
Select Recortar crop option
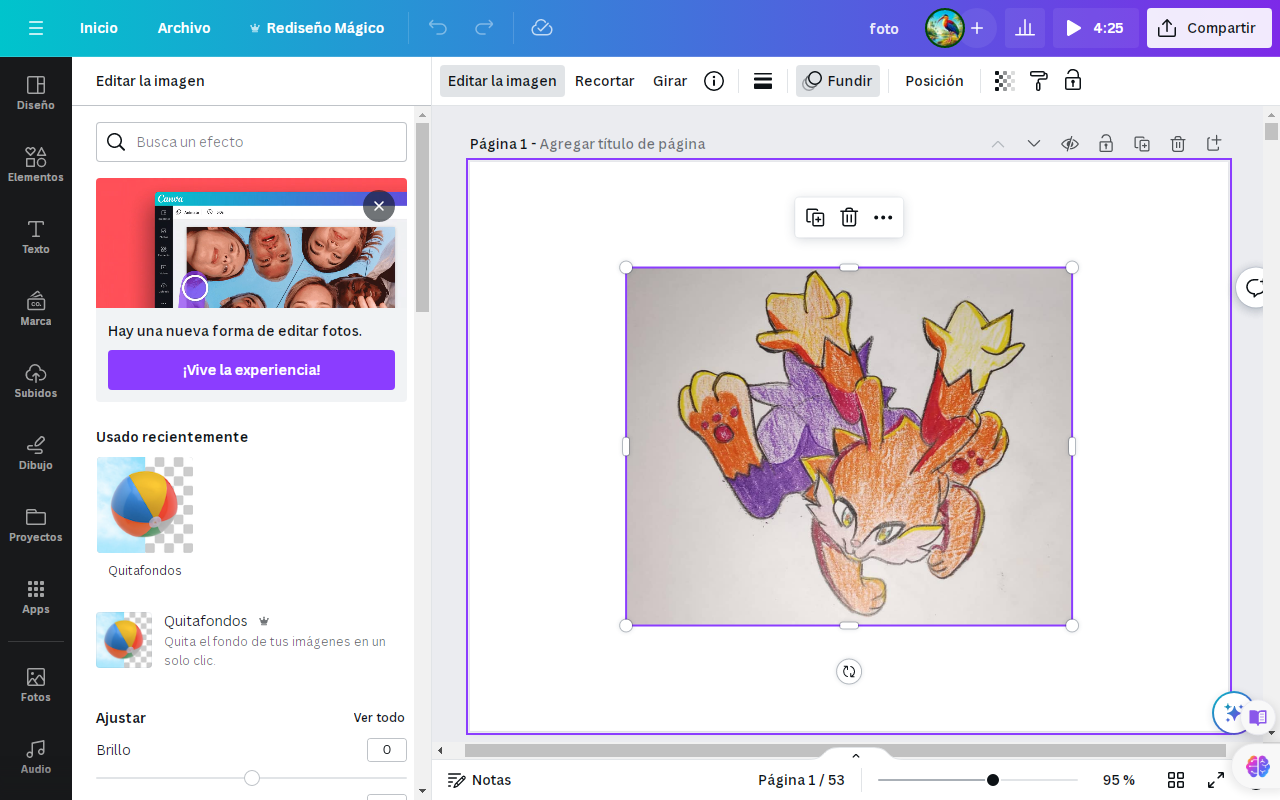(605, 81)
